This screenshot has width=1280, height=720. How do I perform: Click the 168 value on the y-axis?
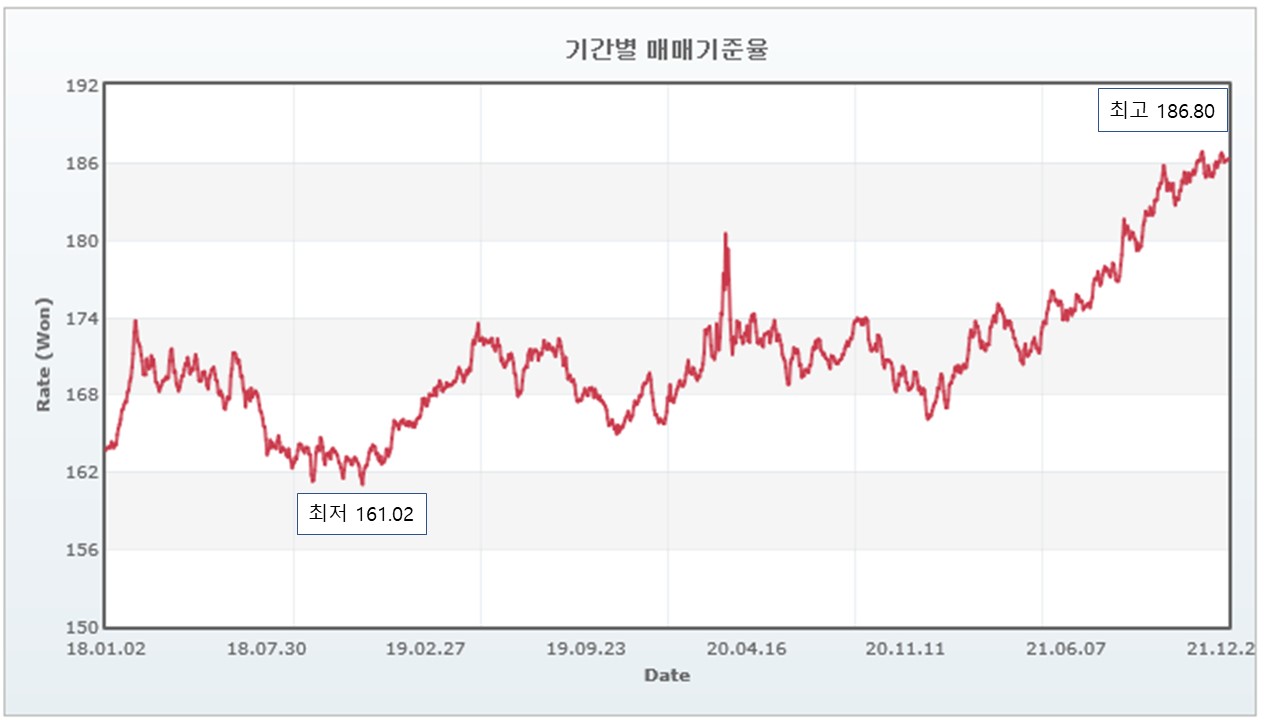point(83,394)
